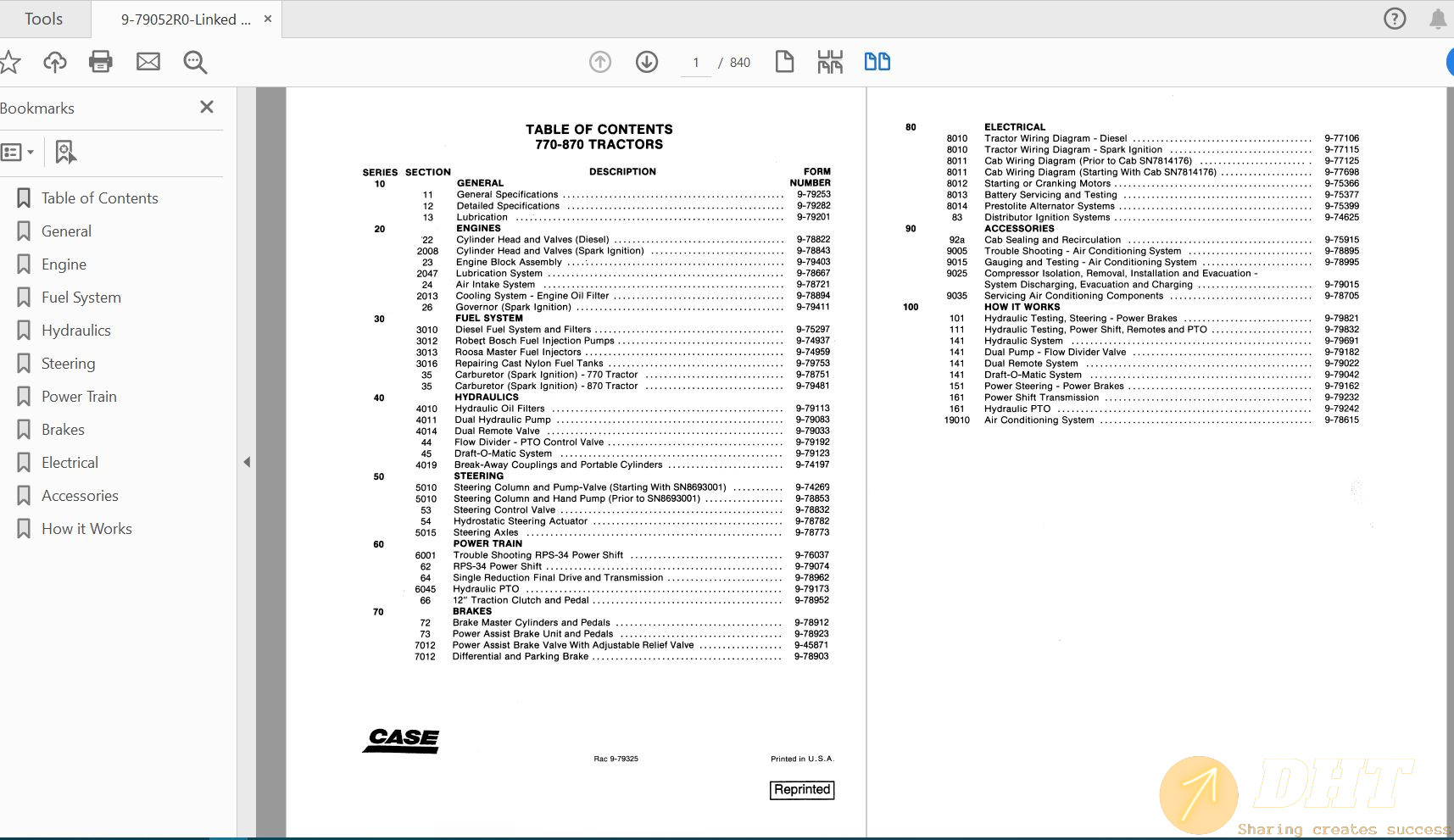Screen dimensions: 1454x840
Task: Open the Table of Contents bookmark
Action: point(99,197)
